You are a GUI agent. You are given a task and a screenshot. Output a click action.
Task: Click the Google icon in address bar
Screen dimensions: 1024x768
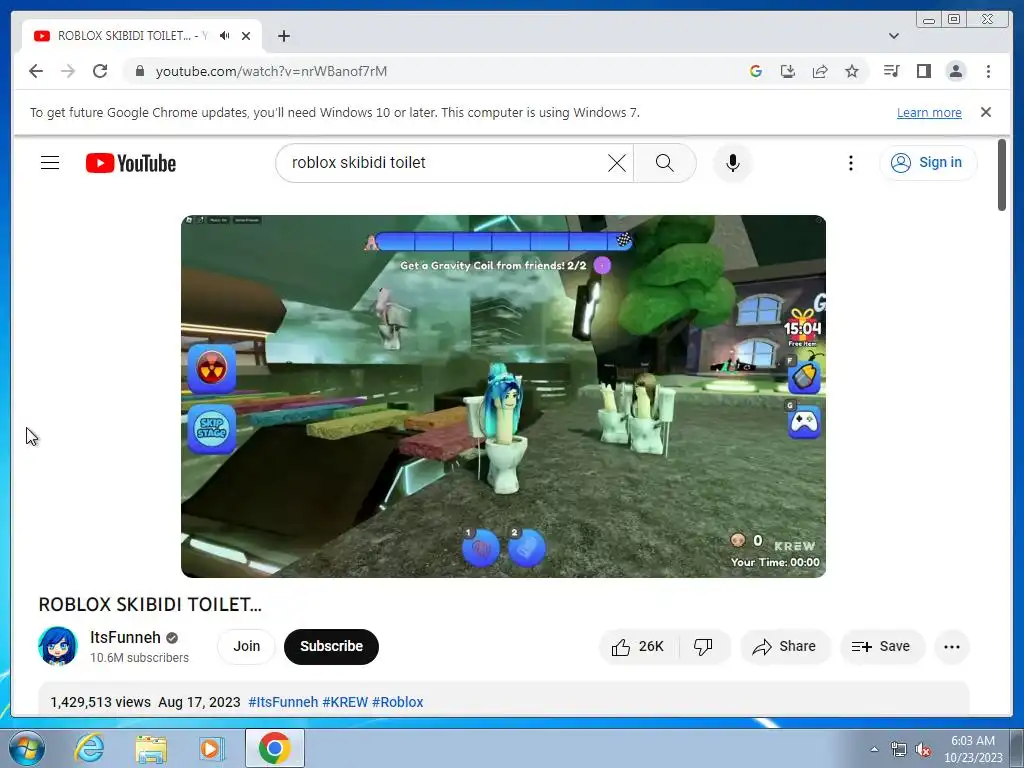point(756,71)
